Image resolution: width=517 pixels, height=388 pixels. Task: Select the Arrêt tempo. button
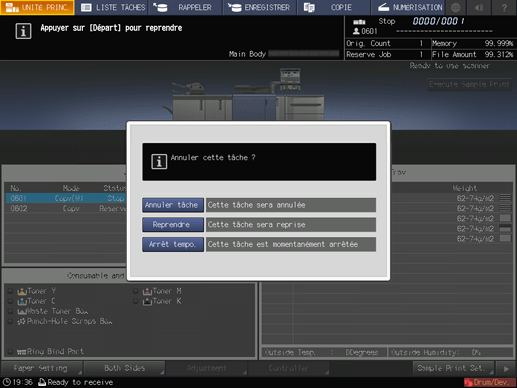[x=173, y=244]
